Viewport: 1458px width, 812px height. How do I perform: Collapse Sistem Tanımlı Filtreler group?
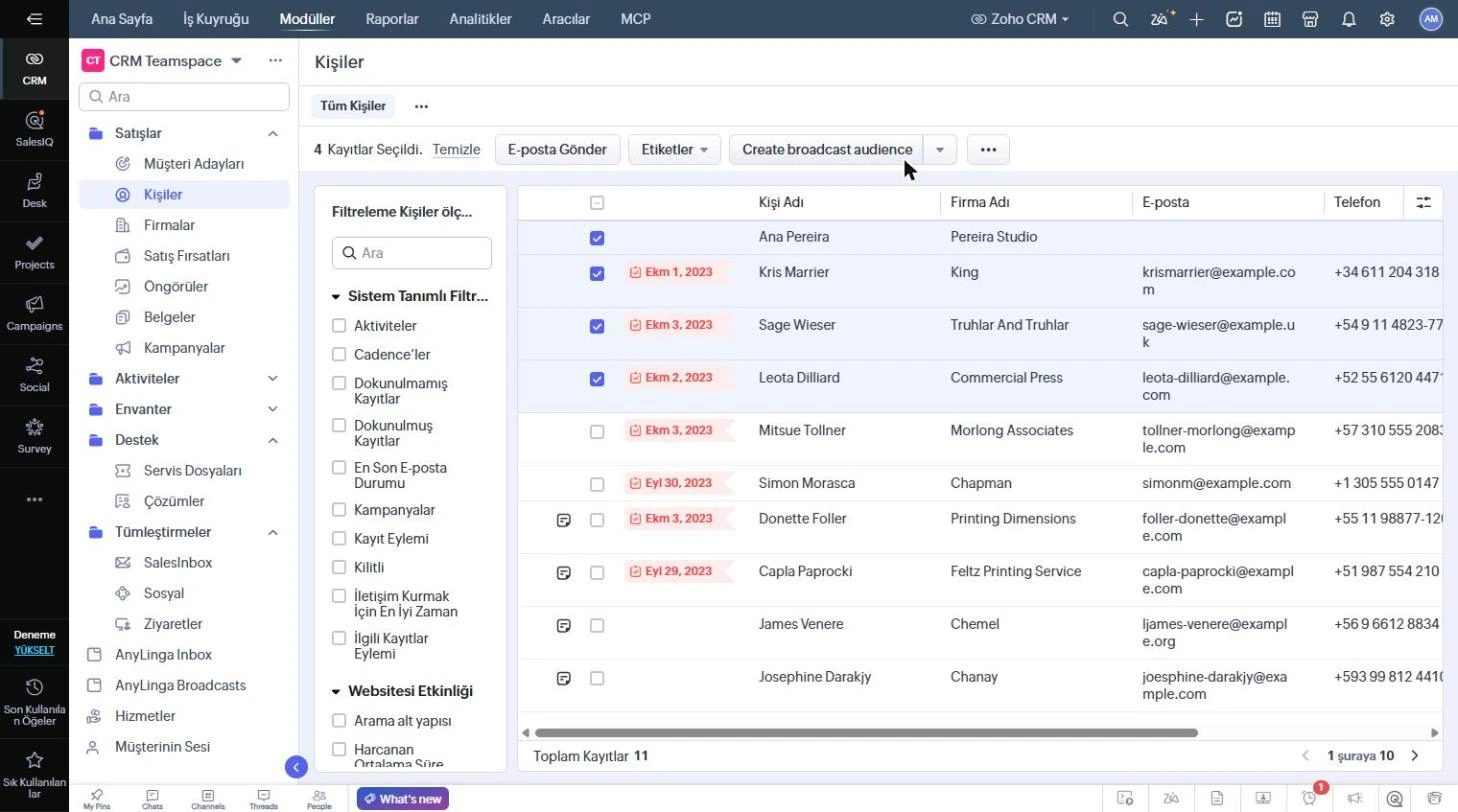pos(336,297)
